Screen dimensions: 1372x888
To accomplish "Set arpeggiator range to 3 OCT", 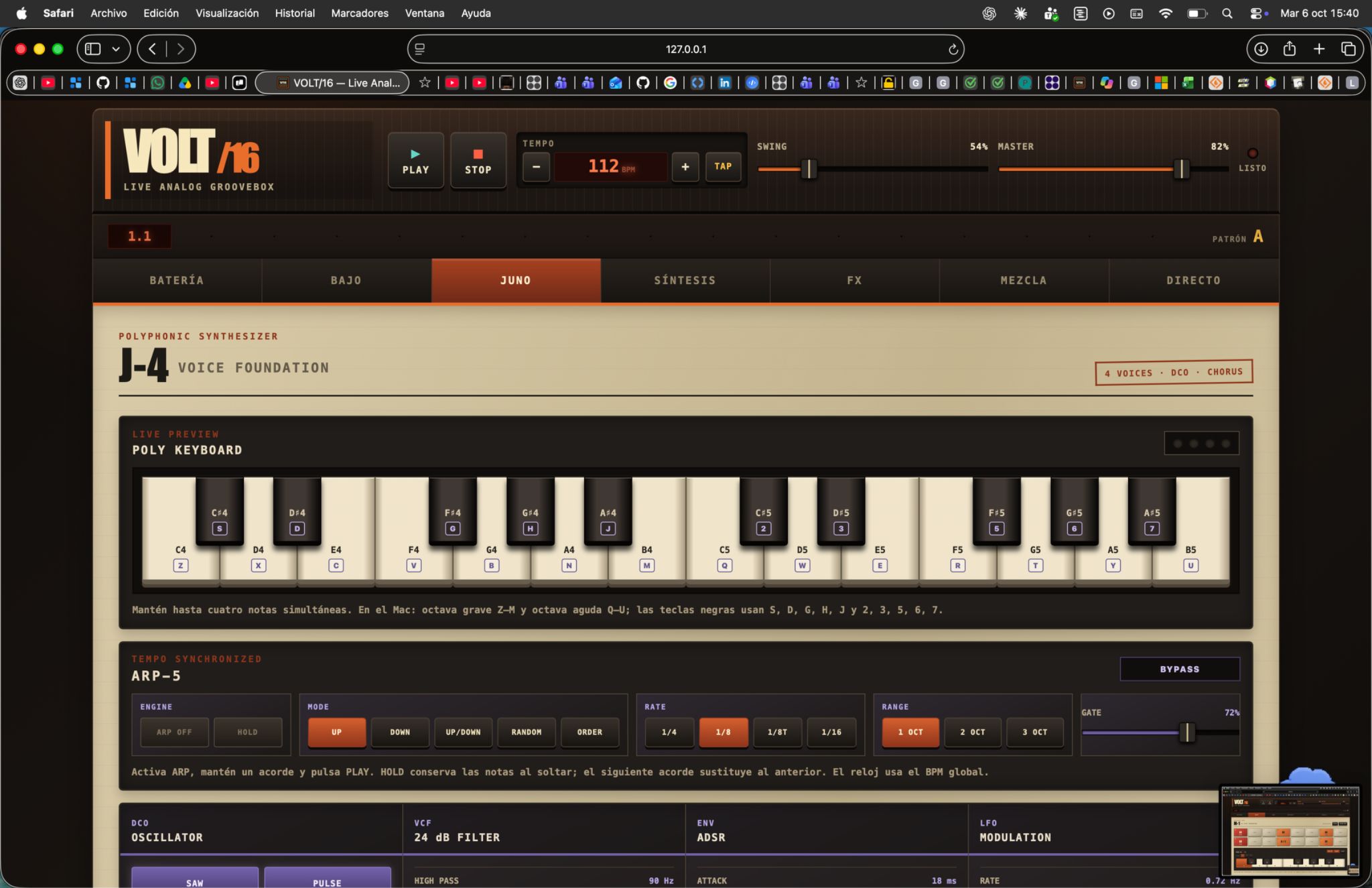I will pos(1034,732).
